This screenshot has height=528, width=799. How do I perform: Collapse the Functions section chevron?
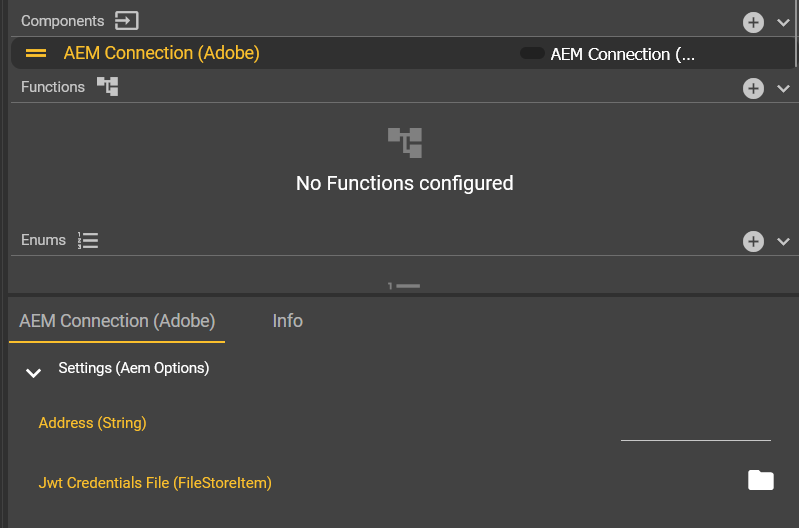click(x=783, y=88)
